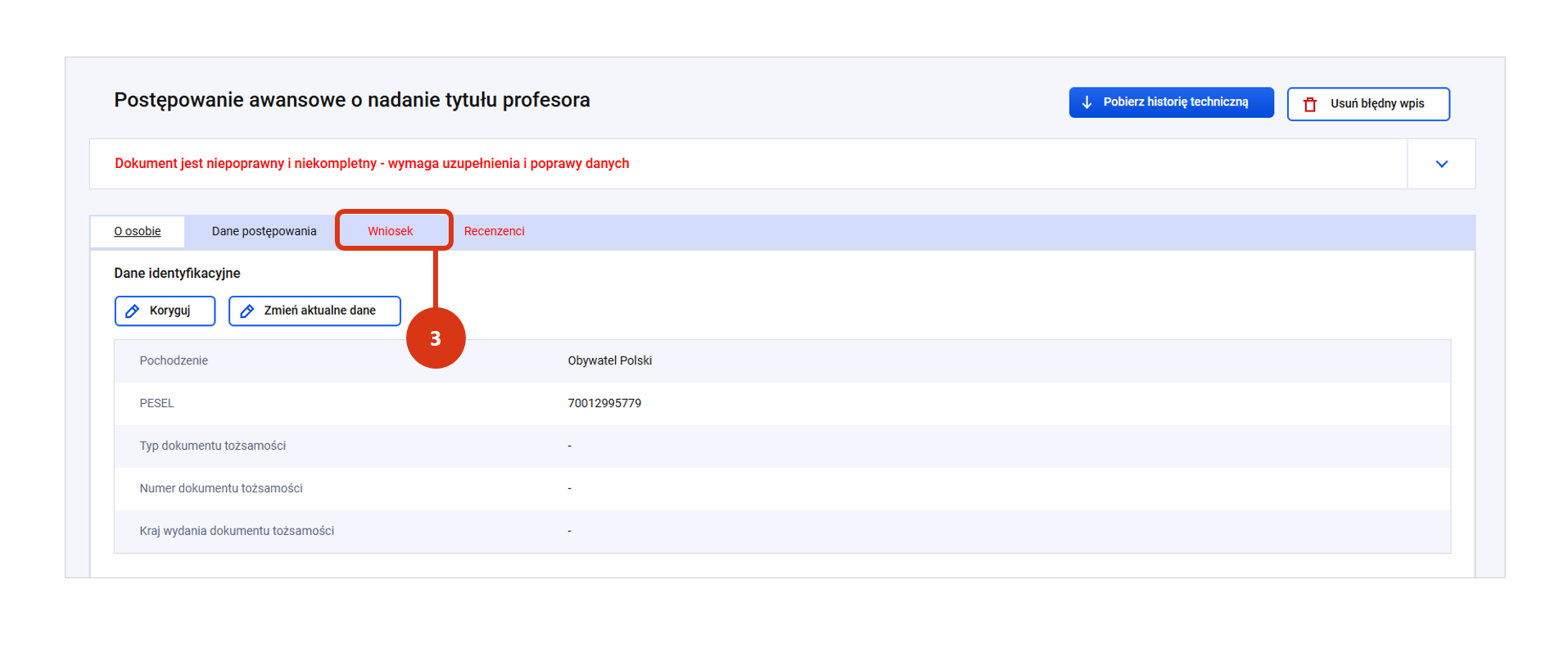1568x671 pixels.
Task: Click the pencil icon beside Zmień aktualne dane
Action: [x=246, y=311]
